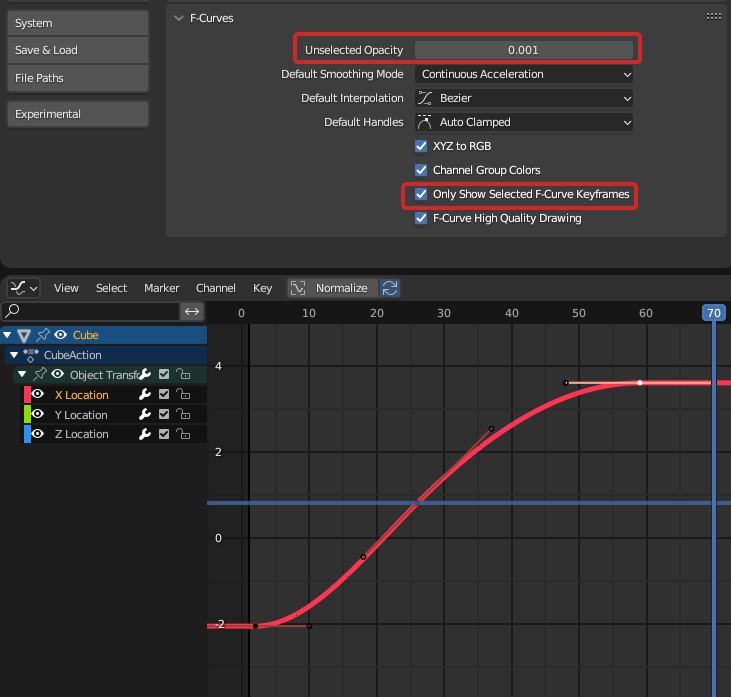Collapse the Cube channel tree

(x=7, y=335)
